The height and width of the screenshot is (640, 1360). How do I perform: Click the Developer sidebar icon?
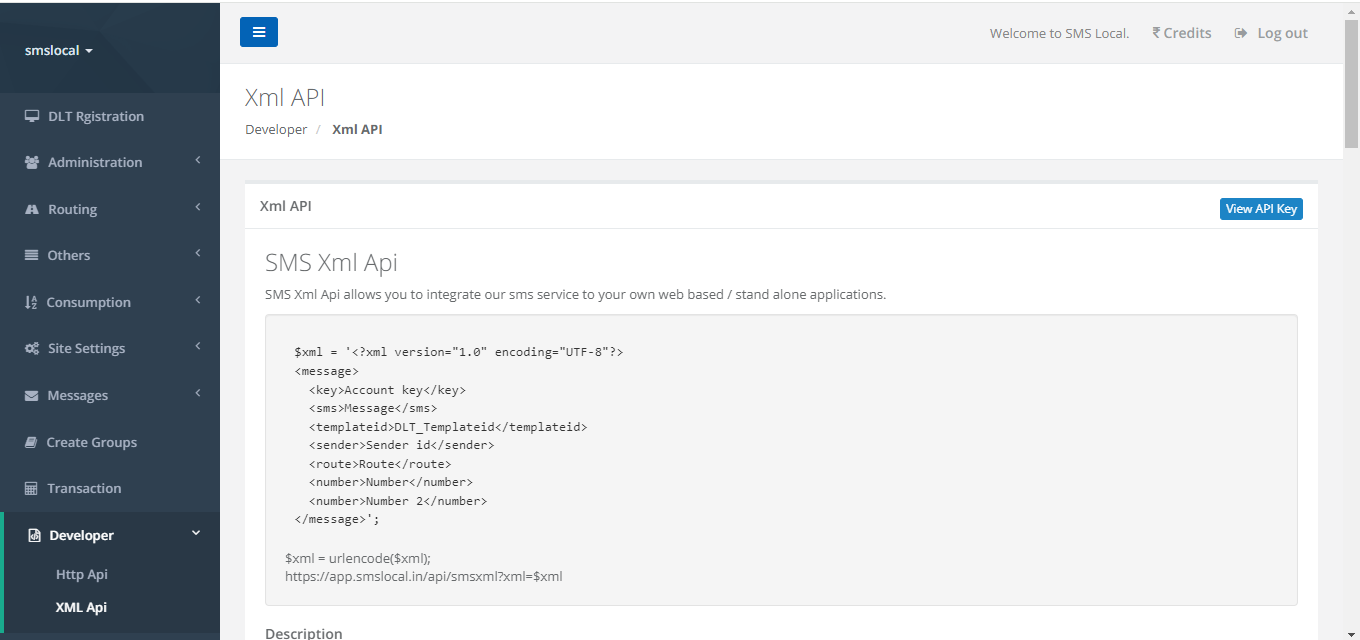[32, 534]
